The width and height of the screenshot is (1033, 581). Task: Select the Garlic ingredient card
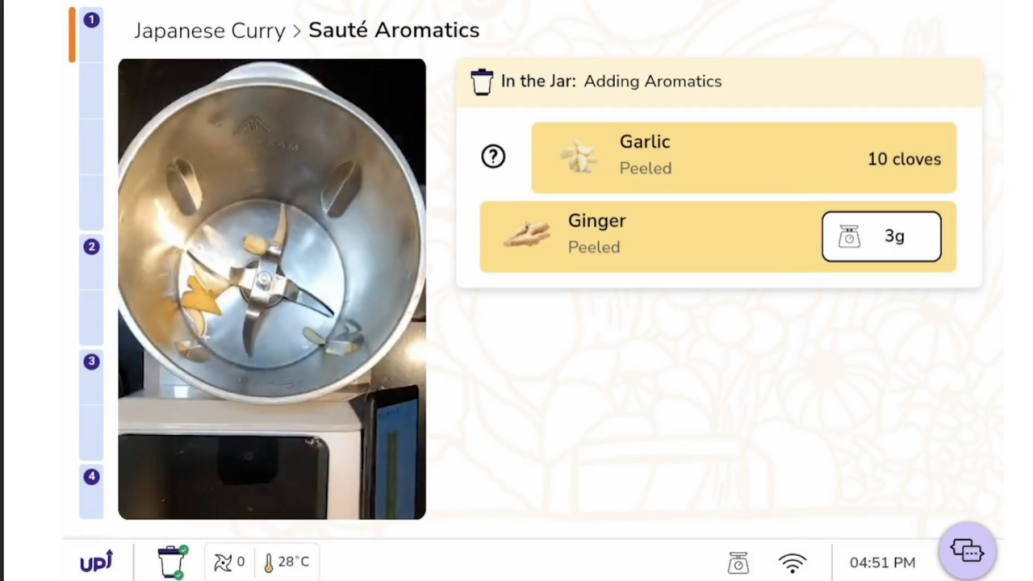click(744, 157)
